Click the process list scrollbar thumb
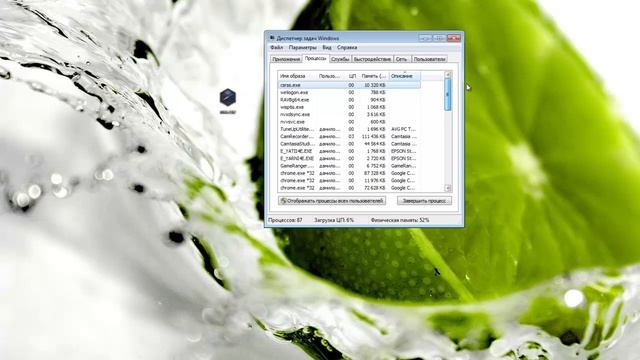The image size is (640, 360). (448, 94)
